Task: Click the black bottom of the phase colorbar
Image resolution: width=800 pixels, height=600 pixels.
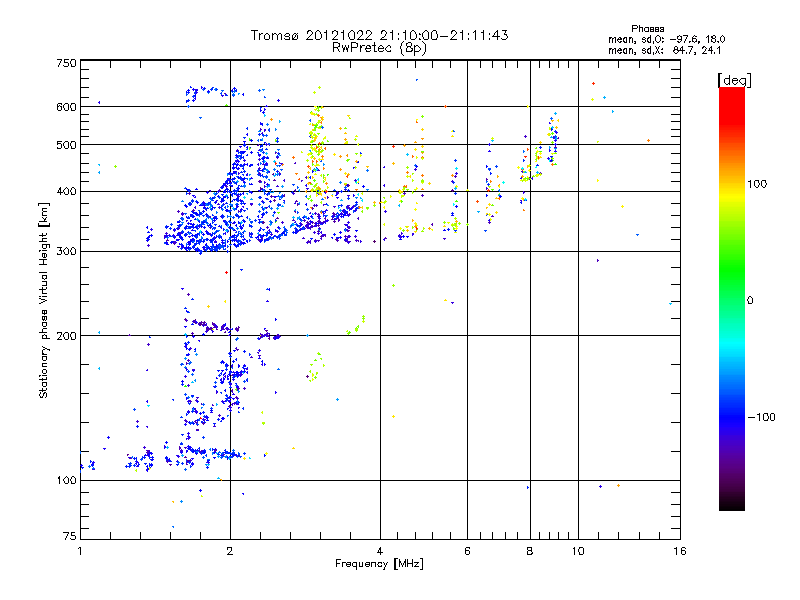Action: pyautogui.click(x=732, y=504)
